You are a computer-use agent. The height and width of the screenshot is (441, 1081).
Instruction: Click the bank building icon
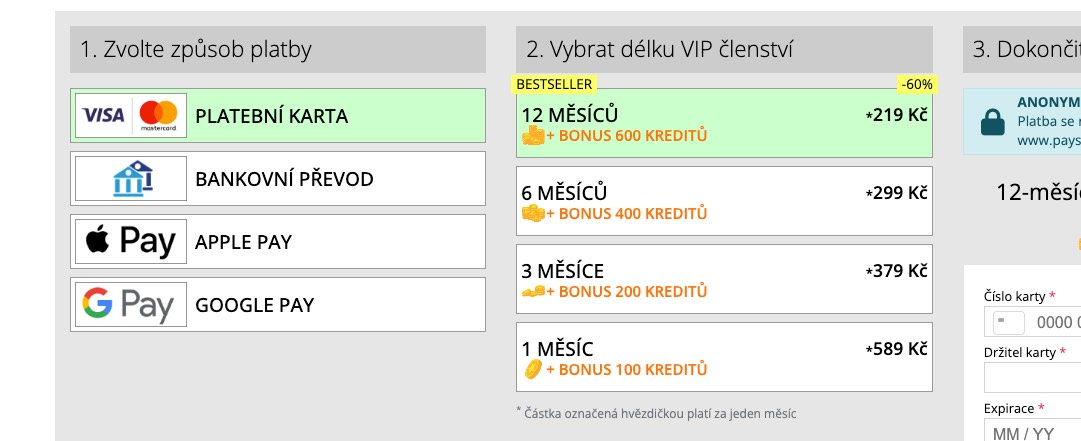[131, 179]
